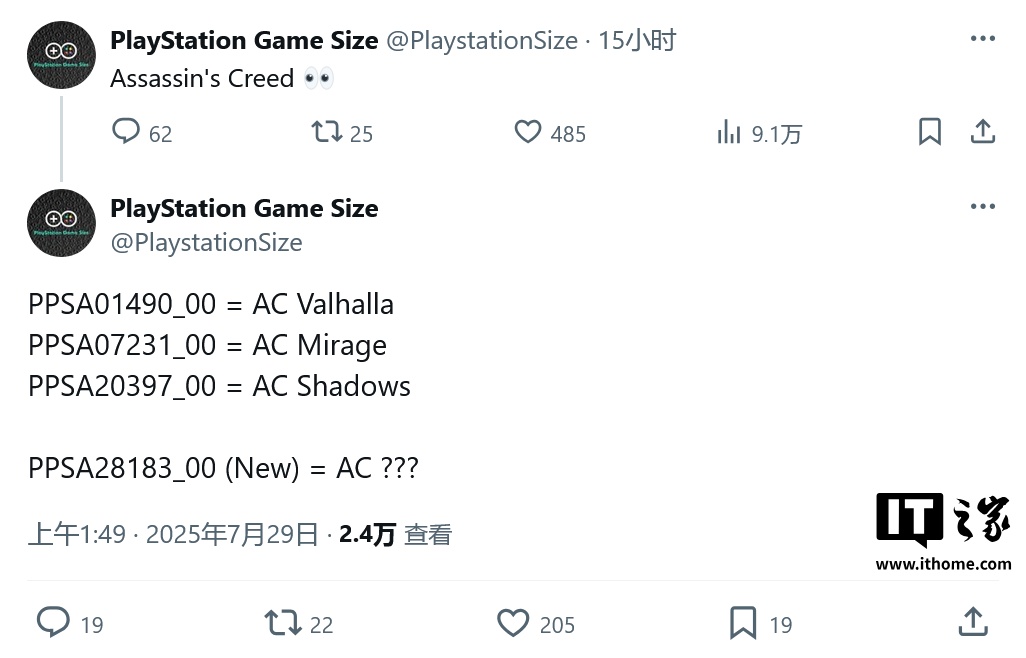The image size is (1026, 658).
Task: Bookmark the PPSA codes tweet
Action: tap(743, 623)
